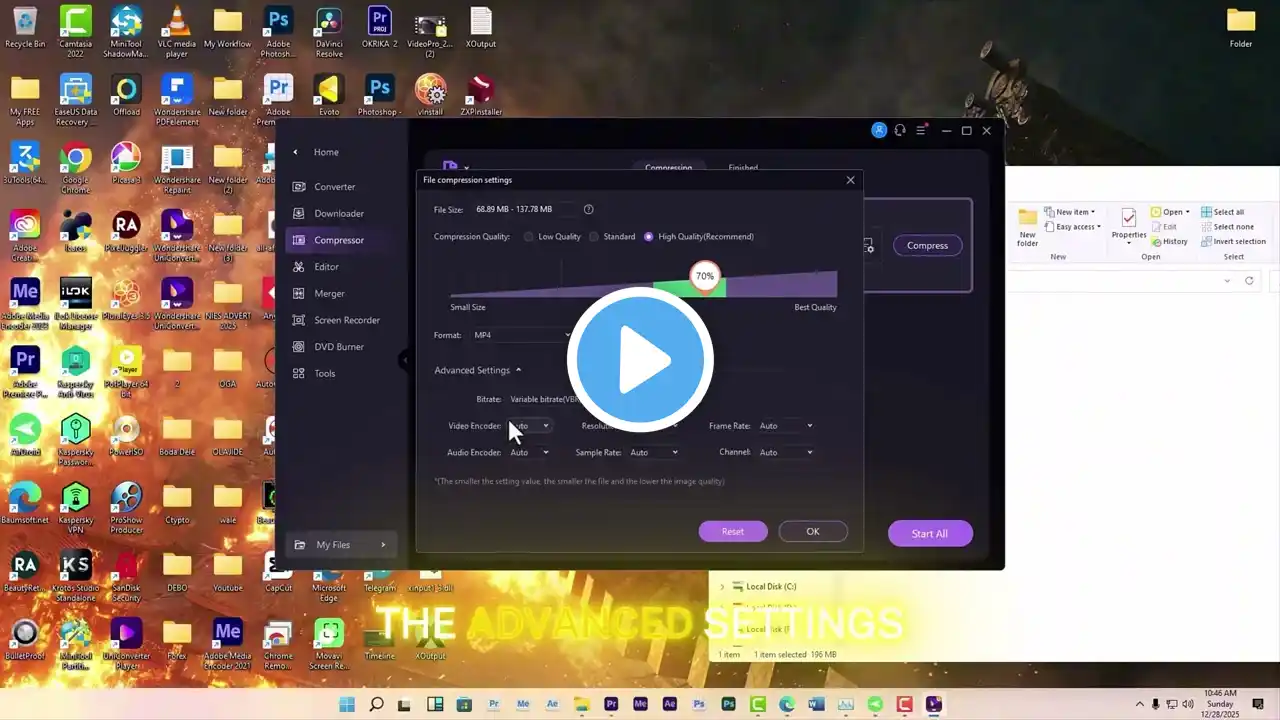The image size is (1280, 720).
Task: Click refresh button in Explorer address bar
Action: point(1249,281)
